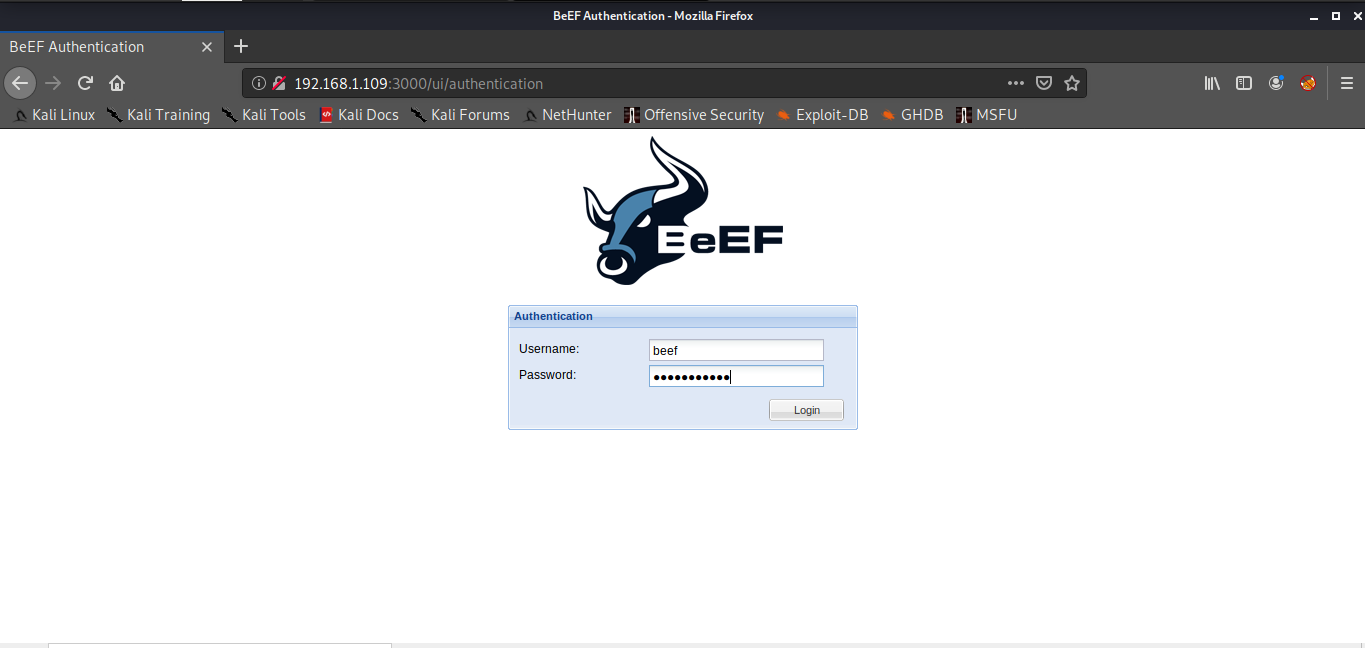Screen dimensions: 1365x648
Task: Click the Password label
Action: pos(547,375)
